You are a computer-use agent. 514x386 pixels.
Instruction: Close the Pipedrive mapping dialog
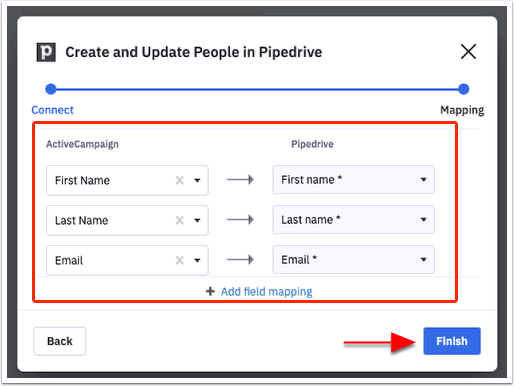(468, 52)
